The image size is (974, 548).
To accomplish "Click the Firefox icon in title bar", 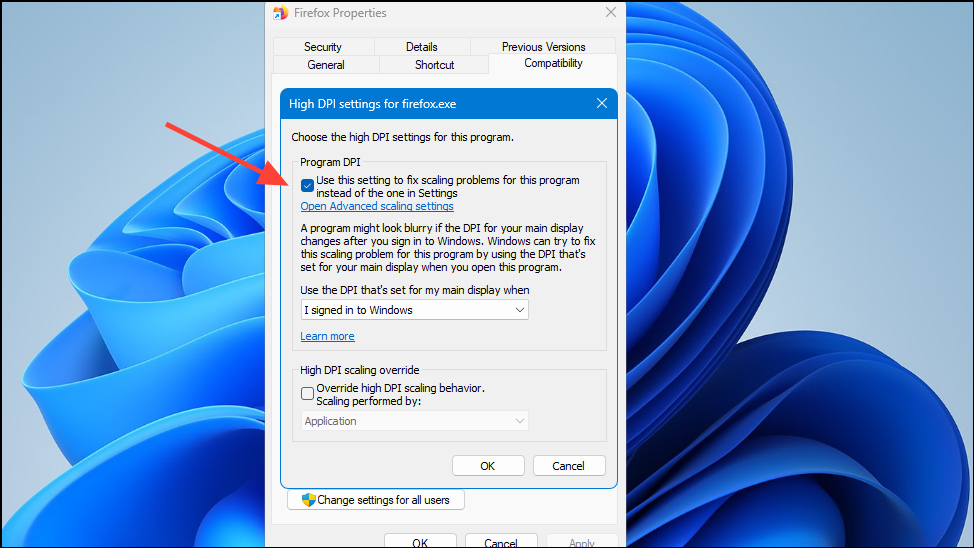I will pos(281,12).
